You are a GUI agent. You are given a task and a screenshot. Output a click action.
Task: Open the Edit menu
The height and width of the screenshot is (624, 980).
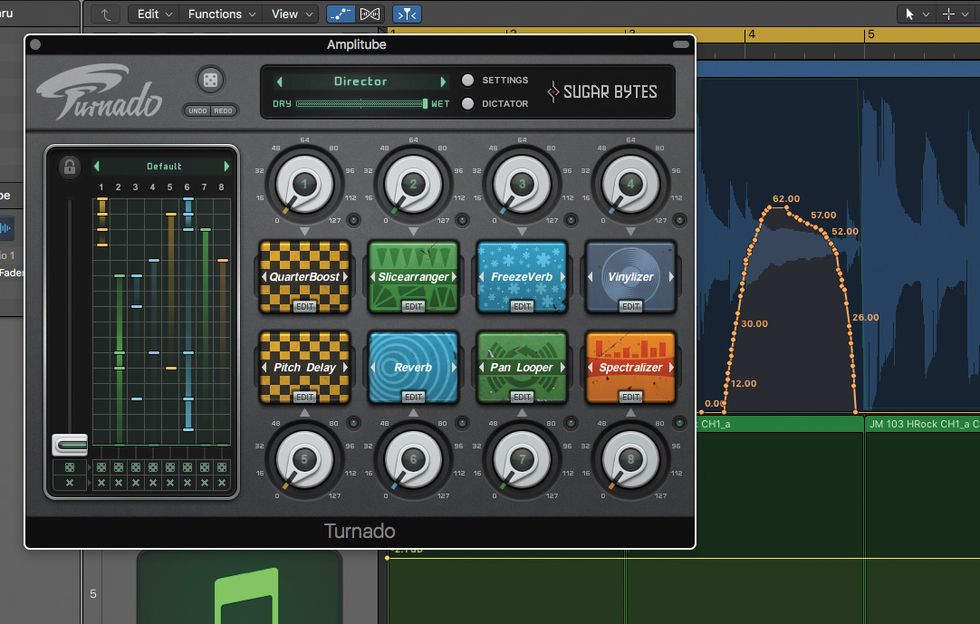point(154,14)
